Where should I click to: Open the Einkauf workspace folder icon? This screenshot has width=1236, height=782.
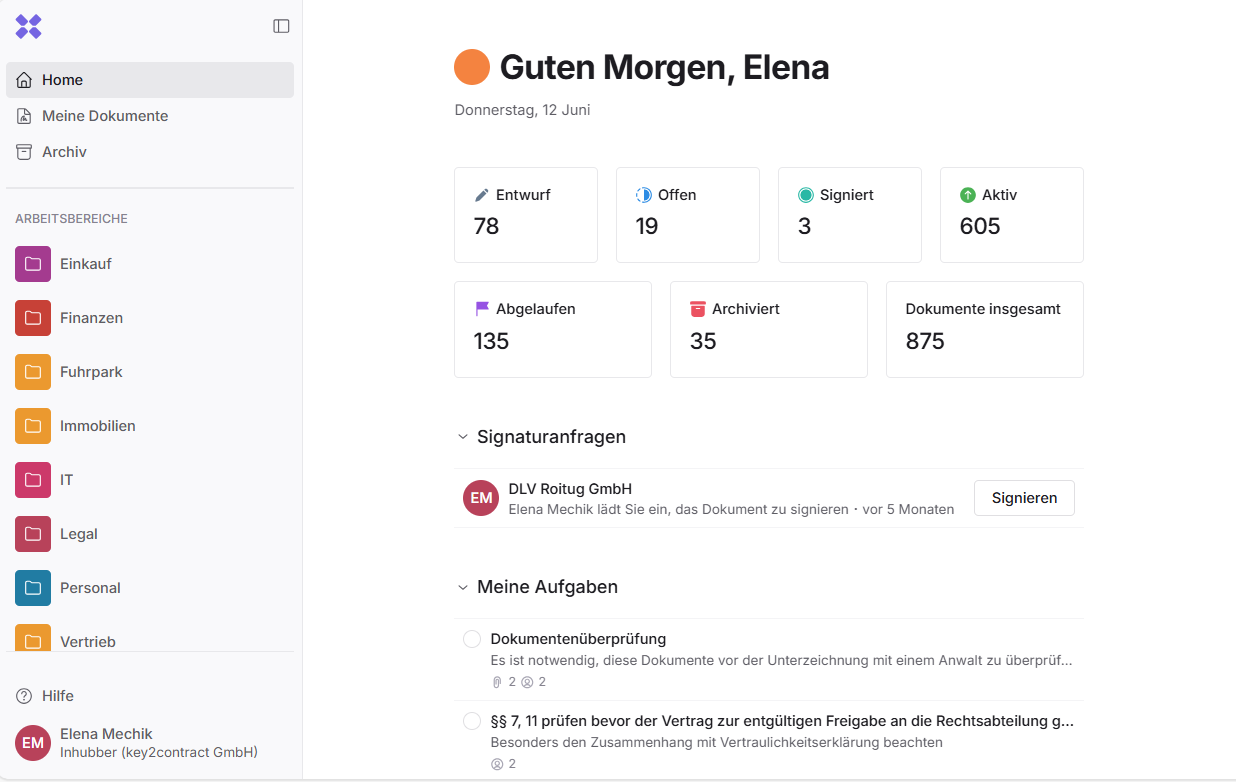[33, 264]
